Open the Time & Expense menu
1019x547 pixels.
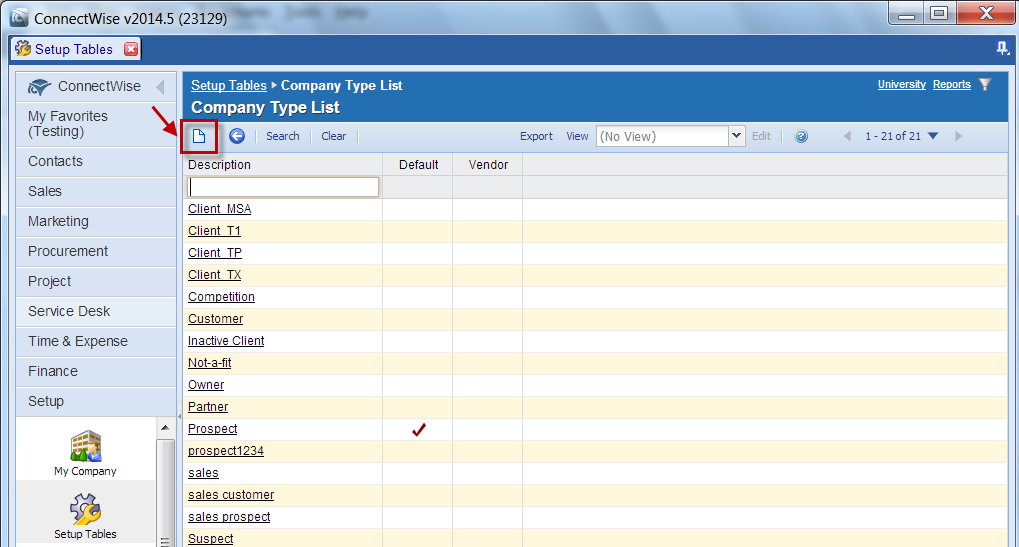[96, 341]
